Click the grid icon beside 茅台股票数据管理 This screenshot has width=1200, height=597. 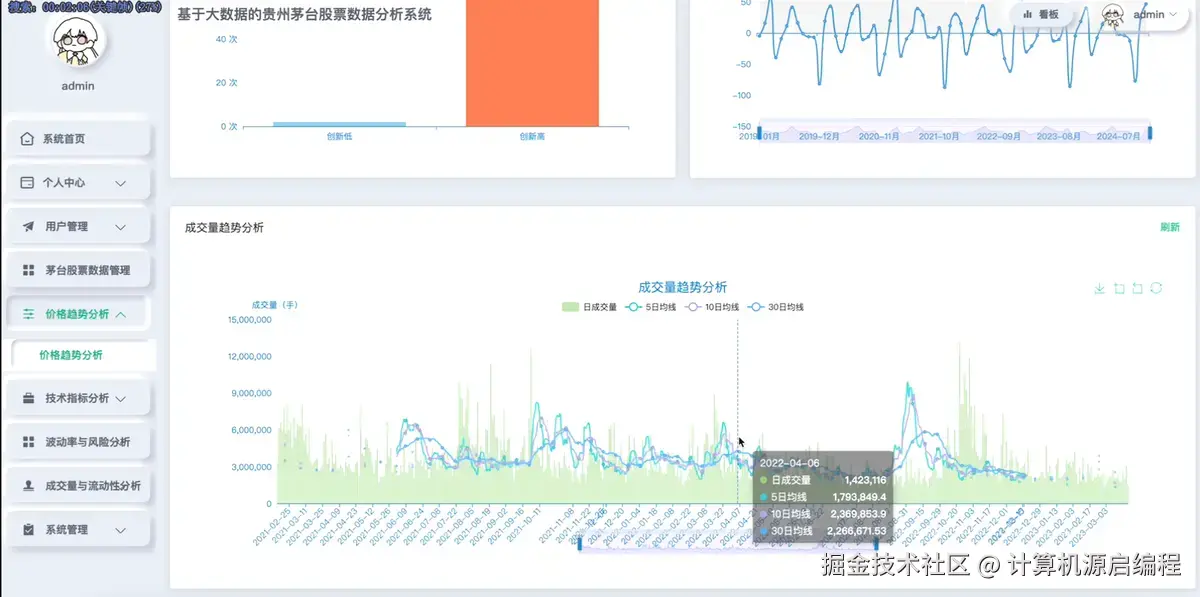pyautogui.click(x=27, y=271)
